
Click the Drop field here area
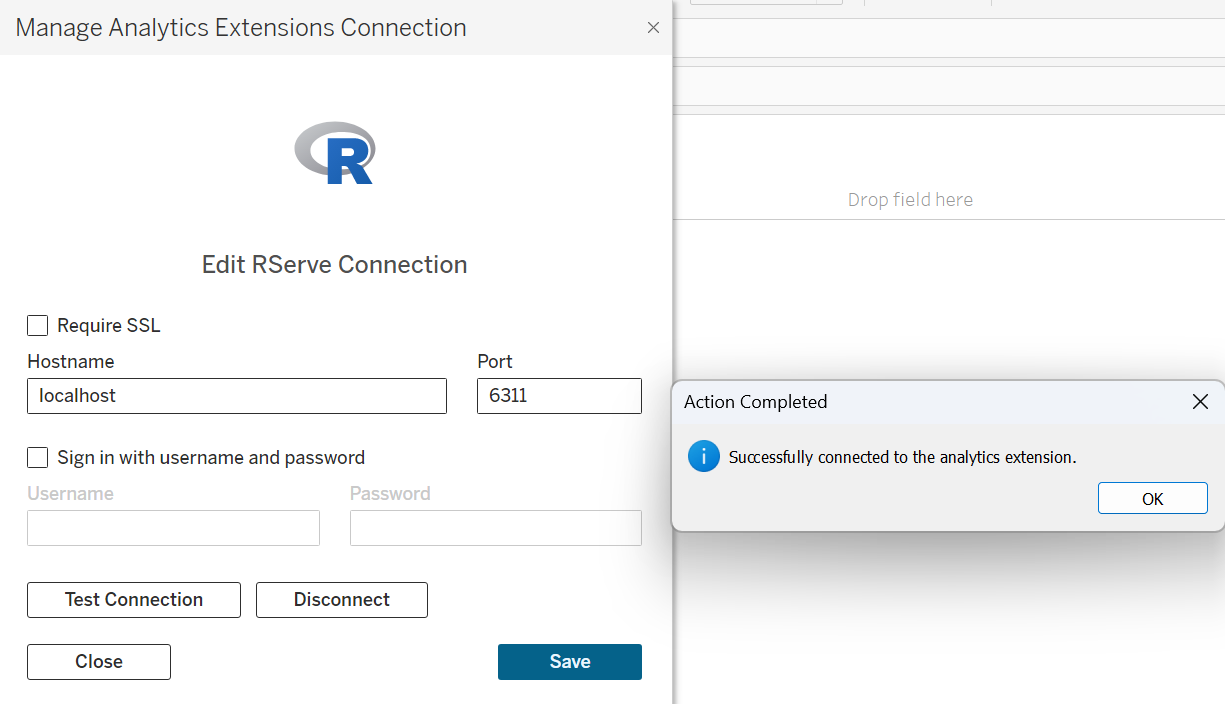(910, 200)
